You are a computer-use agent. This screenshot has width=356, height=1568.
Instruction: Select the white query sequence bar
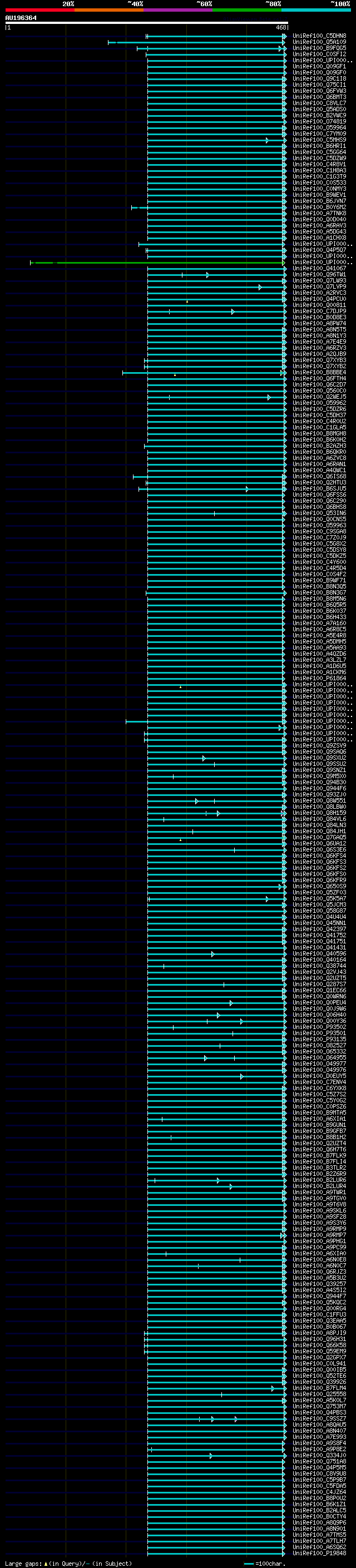[147, 22]
